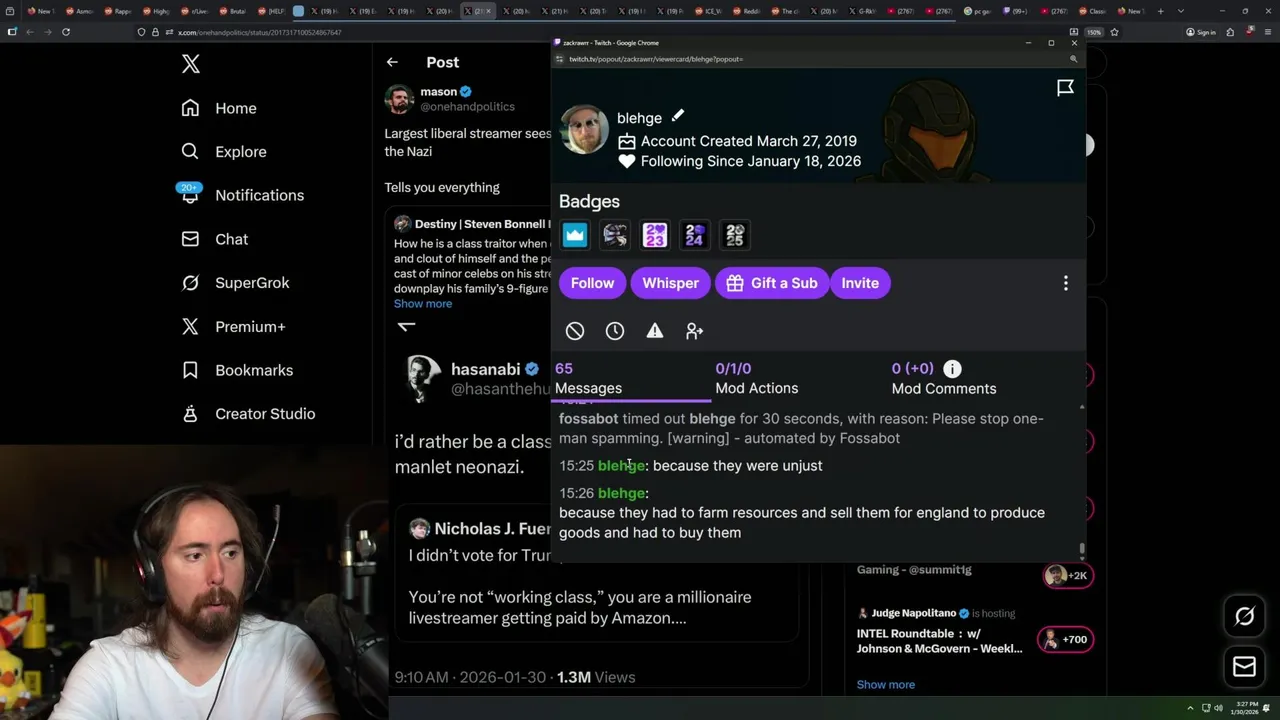Click the flag icon on the viewer card

point(1065,88)
